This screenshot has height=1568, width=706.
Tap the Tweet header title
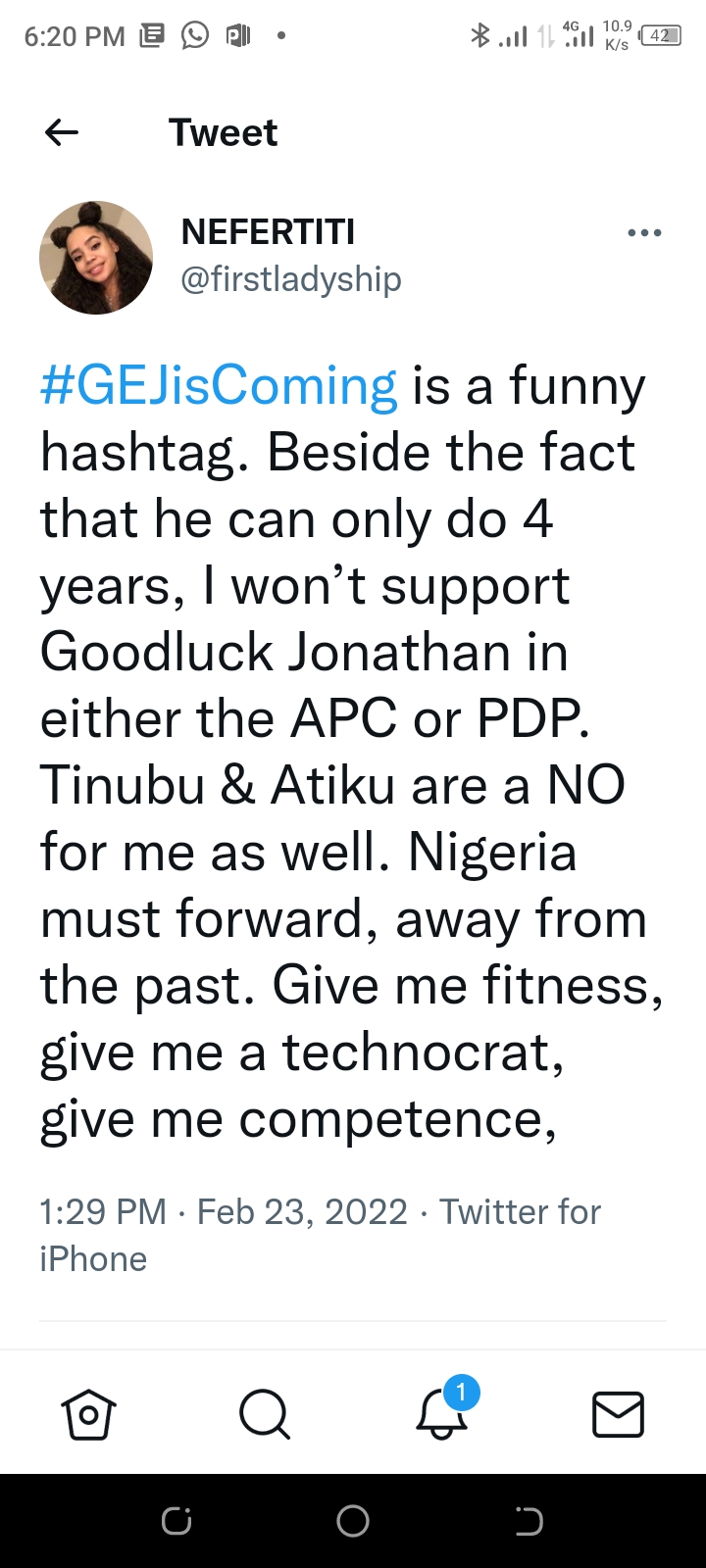click(x=223, y=132)
